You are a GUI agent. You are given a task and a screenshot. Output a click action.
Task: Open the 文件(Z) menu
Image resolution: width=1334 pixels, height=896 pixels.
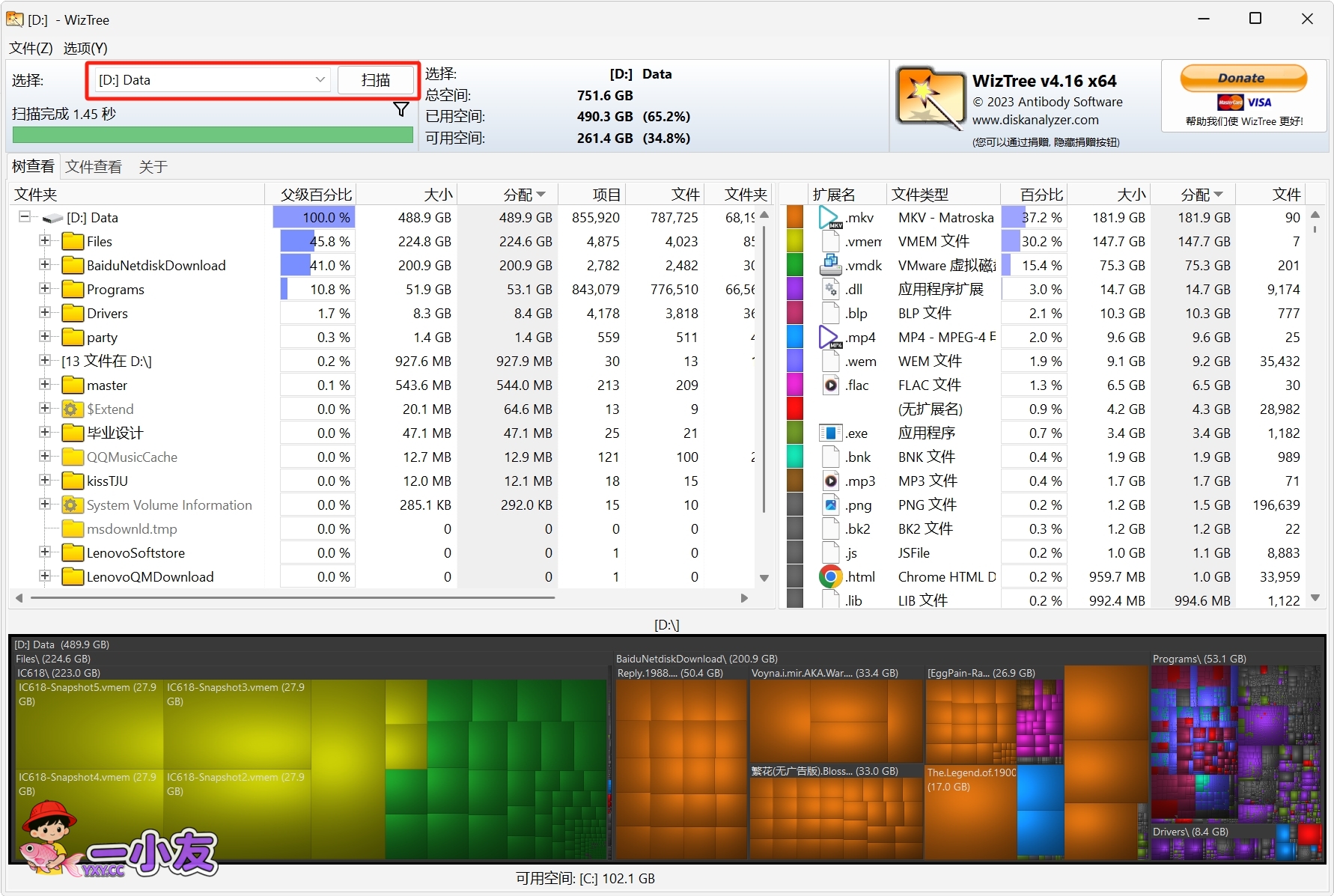pyautogui.click(x=31, y=49)
